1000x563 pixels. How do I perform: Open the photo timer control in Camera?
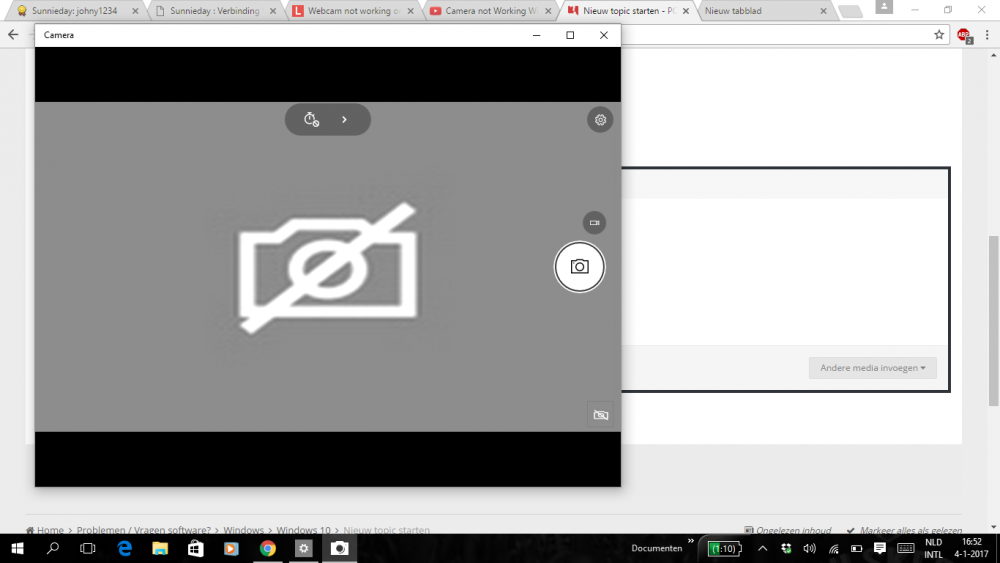click(x=311, y=119)
